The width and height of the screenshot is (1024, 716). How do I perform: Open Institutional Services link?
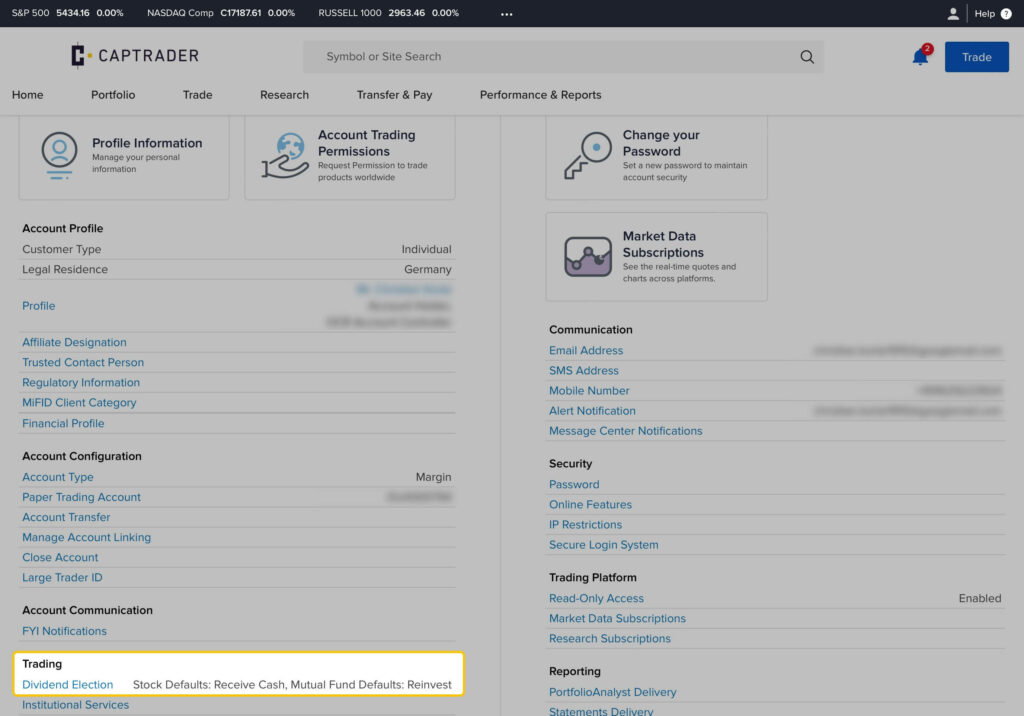click(75, 705)
